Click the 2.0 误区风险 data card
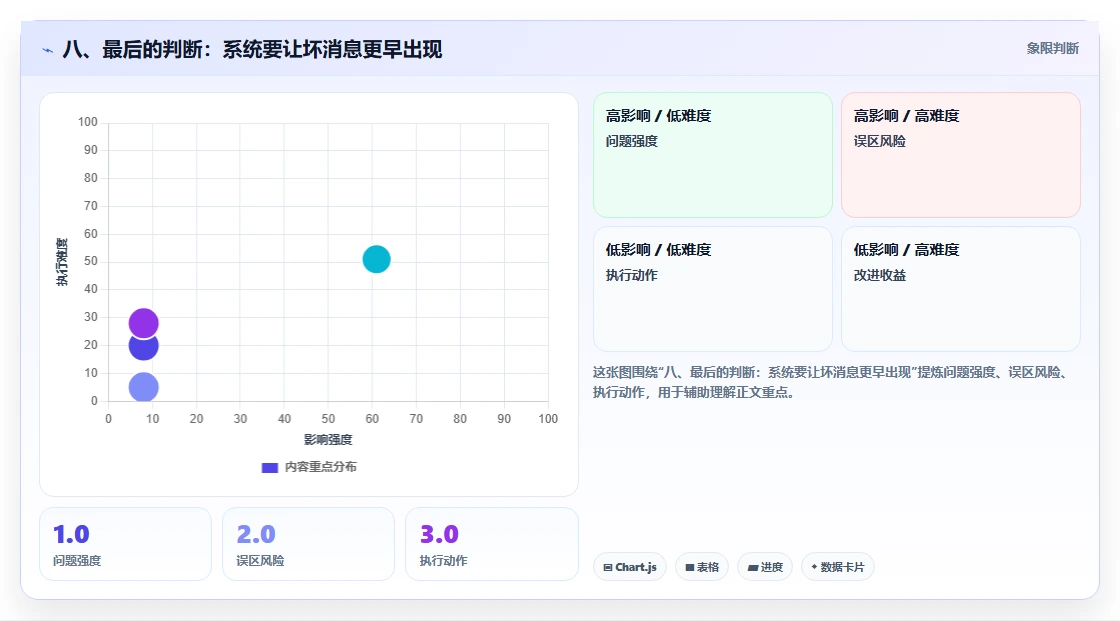 [309, 544]
